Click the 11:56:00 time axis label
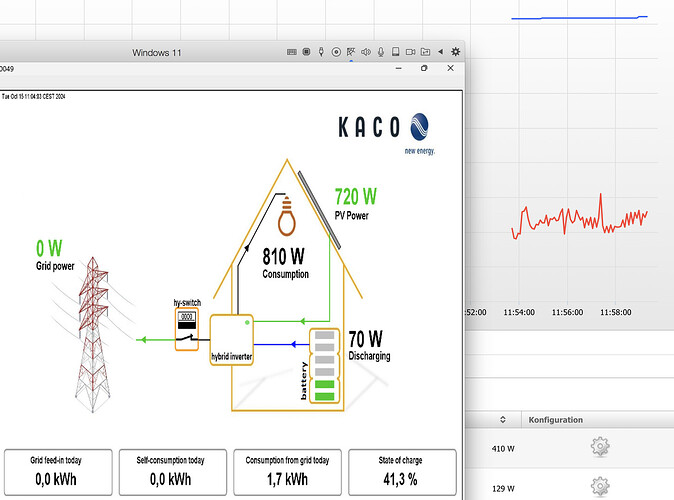This screenshot has height=500, width=674. pos(567,312)
